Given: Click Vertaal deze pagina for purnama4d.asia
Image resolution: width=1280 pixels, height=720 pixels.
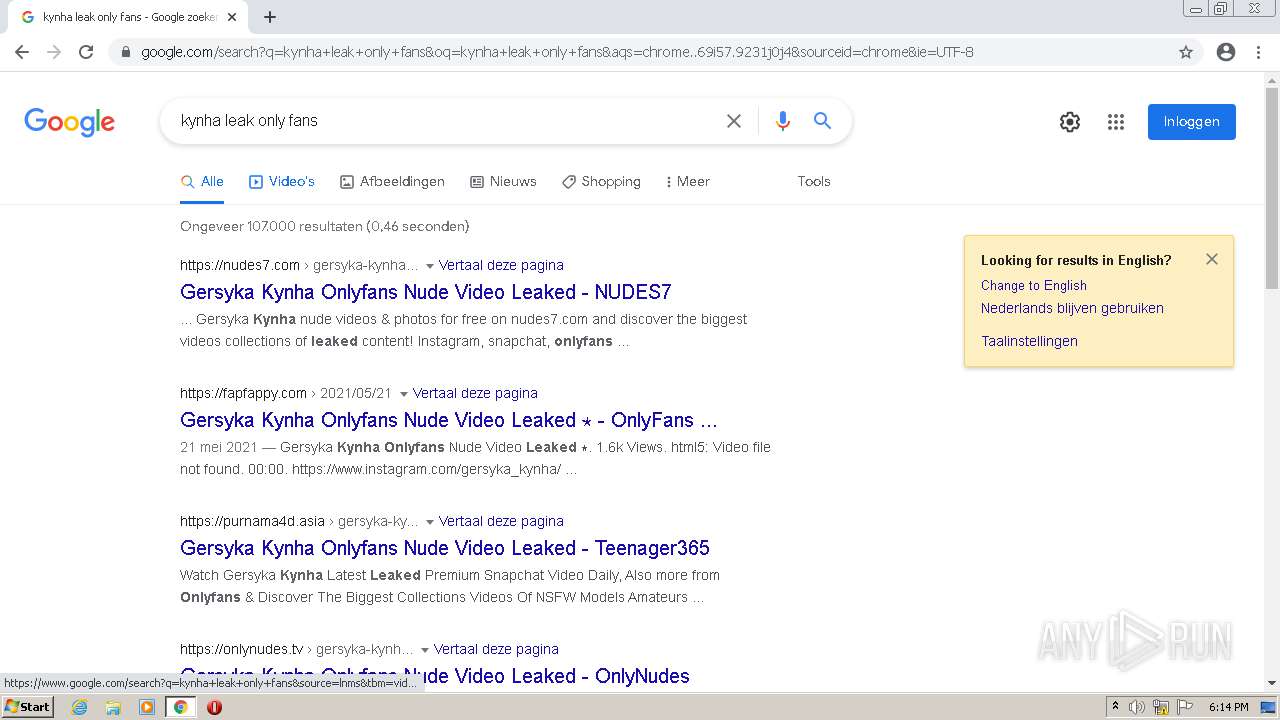Looking at the screenshot, I should [501, 521].
